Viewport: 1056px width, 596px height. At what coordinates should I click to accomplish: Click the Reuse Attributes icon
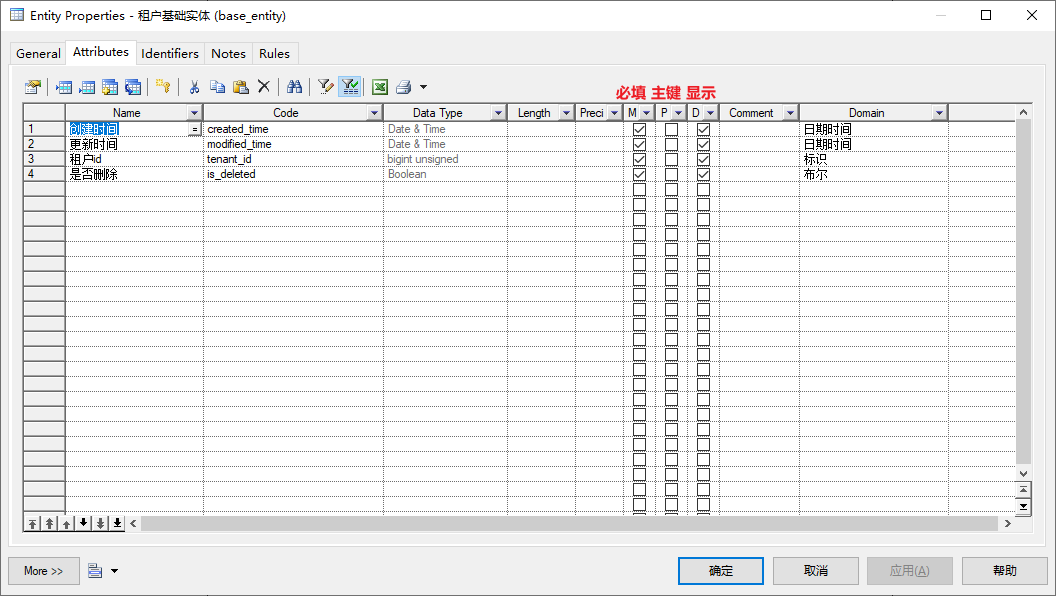click(x=133, y=87)
